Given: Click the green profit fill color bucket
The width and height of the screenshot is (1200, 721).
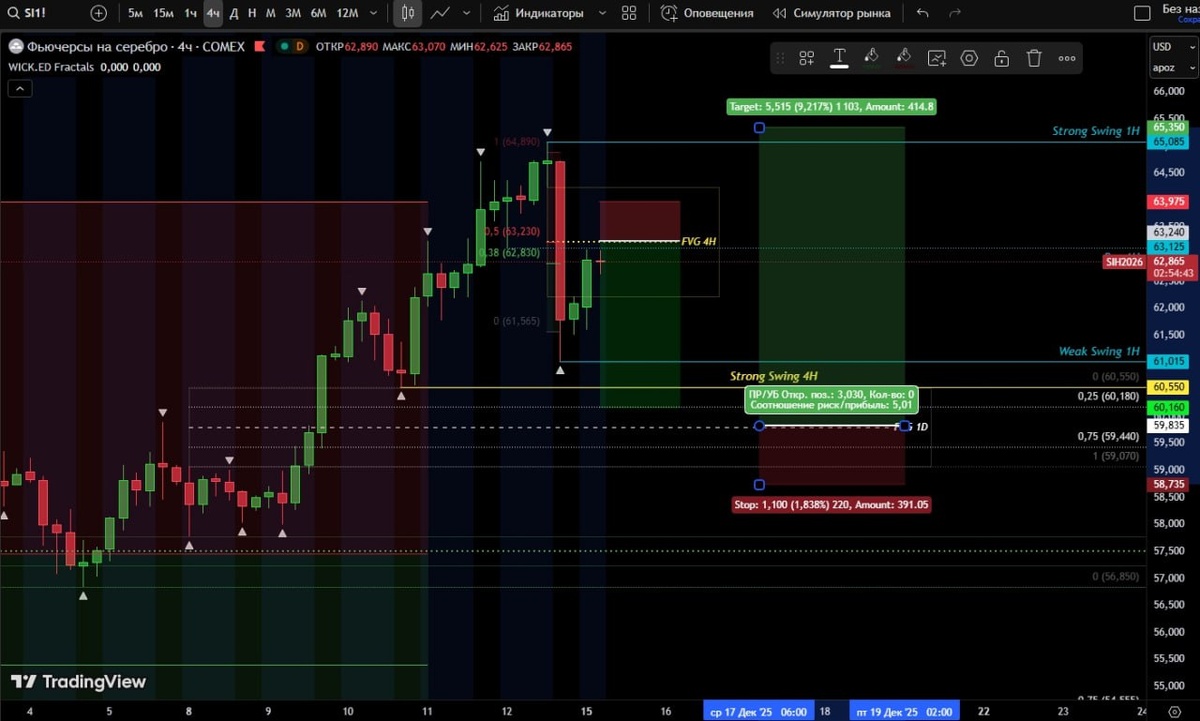Looking at the screenshot, I should 871,58.
